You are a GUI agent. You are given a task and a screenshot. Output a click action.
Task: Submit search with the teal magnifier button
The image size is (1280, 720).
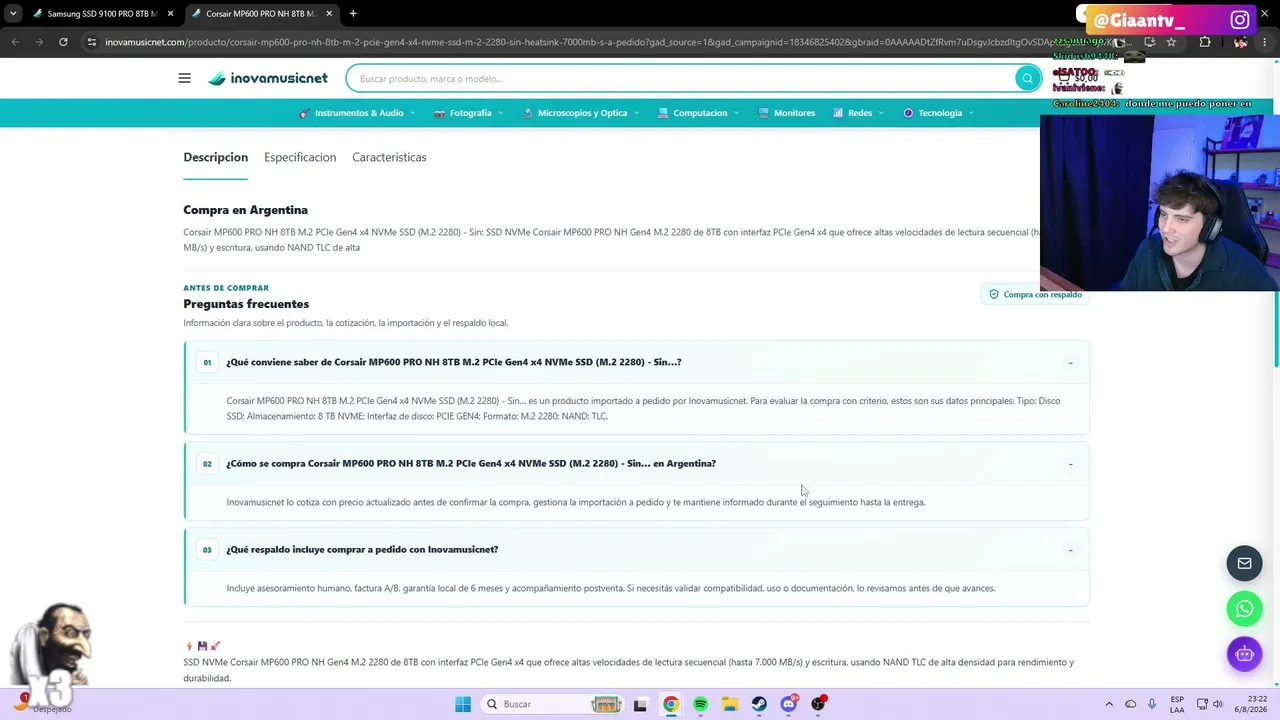1027,78
